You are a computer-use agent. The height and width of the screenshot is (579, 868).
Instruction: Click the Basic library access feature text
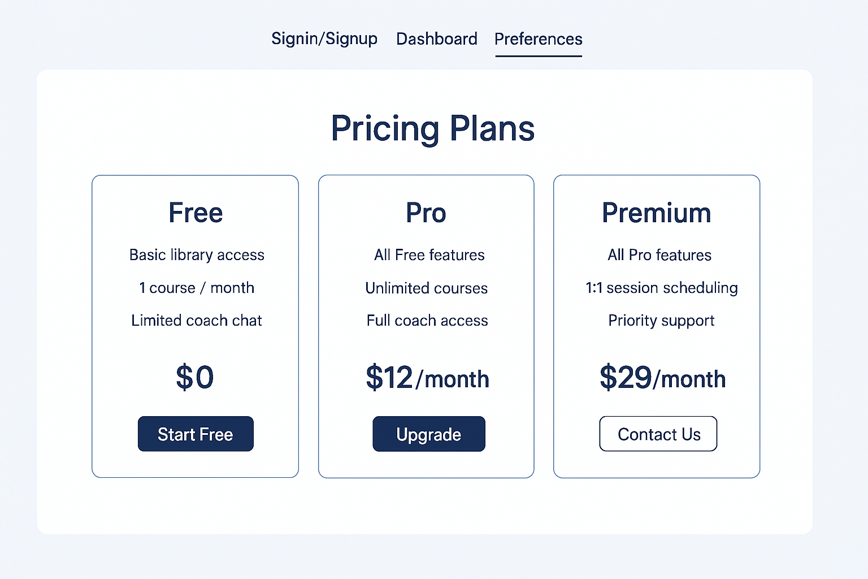tap(196, 255)
